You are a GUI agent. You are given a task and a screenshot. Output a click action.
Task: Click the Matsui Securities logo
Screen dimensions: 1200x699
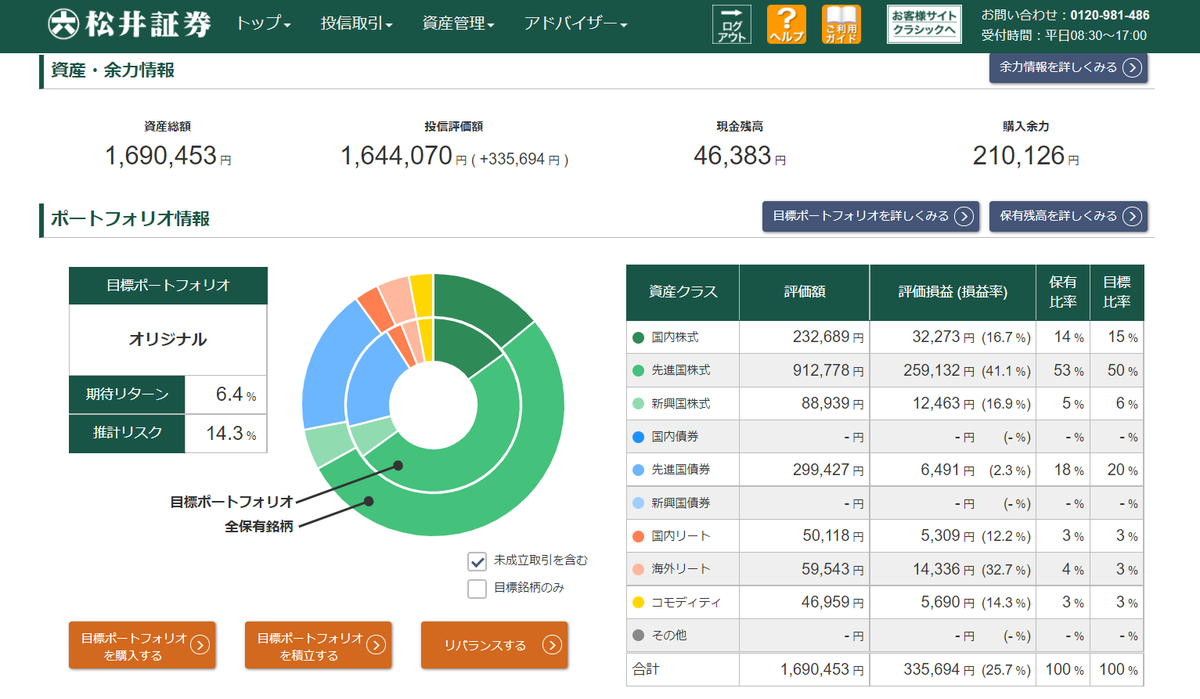tap(130, 24)
